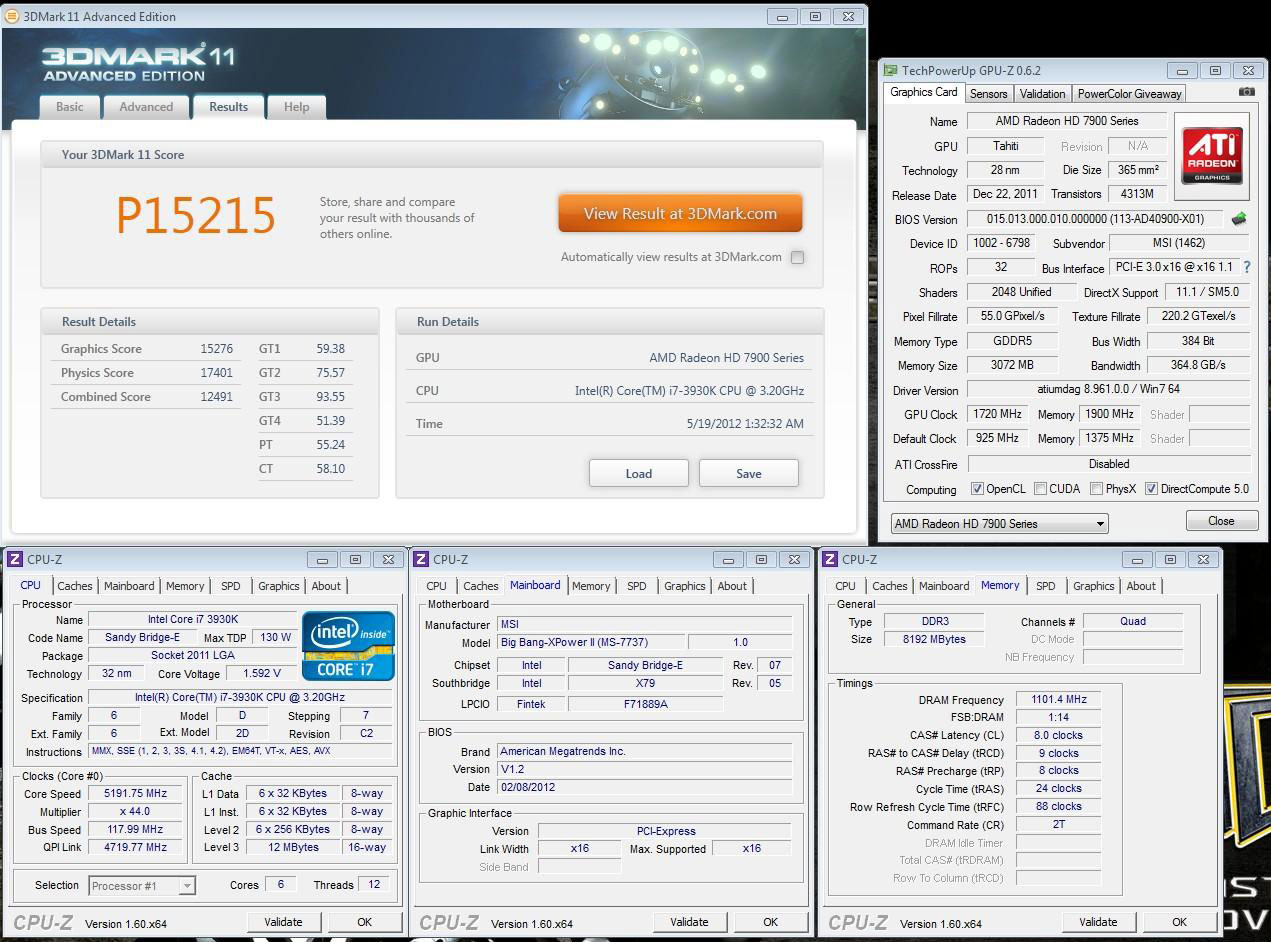Click OK in the Memory CPU-Z window

(1179, 922)
